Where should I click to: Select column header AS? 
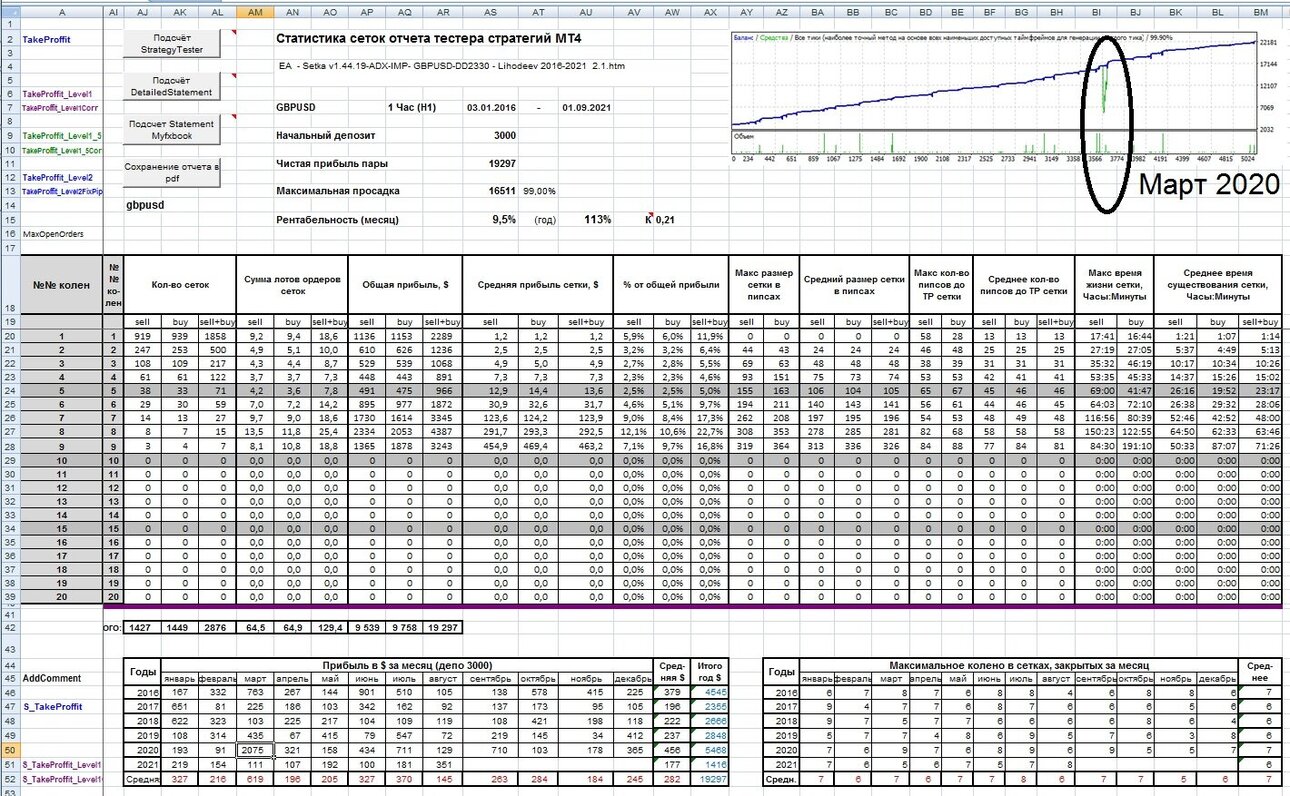pos(490,12)
